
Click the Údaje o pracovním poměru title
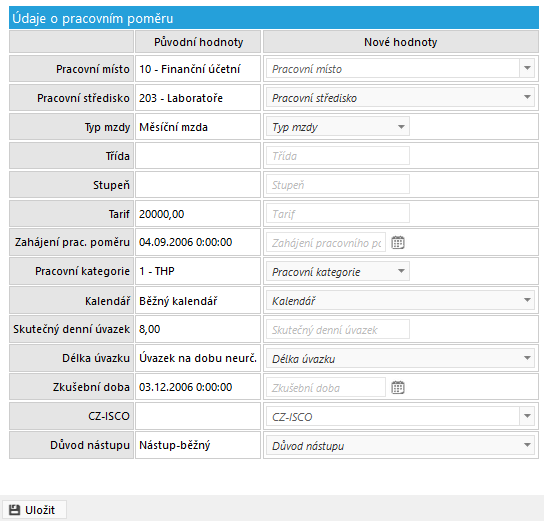point(93,18)
